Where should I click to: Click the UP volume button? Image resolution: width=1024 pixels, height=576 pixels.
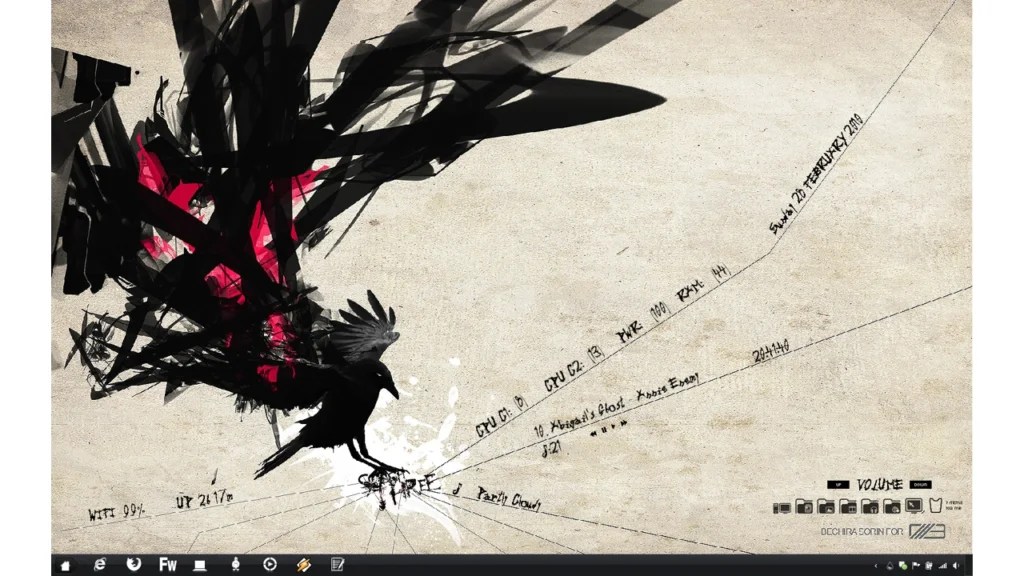(x=838, y=485)
